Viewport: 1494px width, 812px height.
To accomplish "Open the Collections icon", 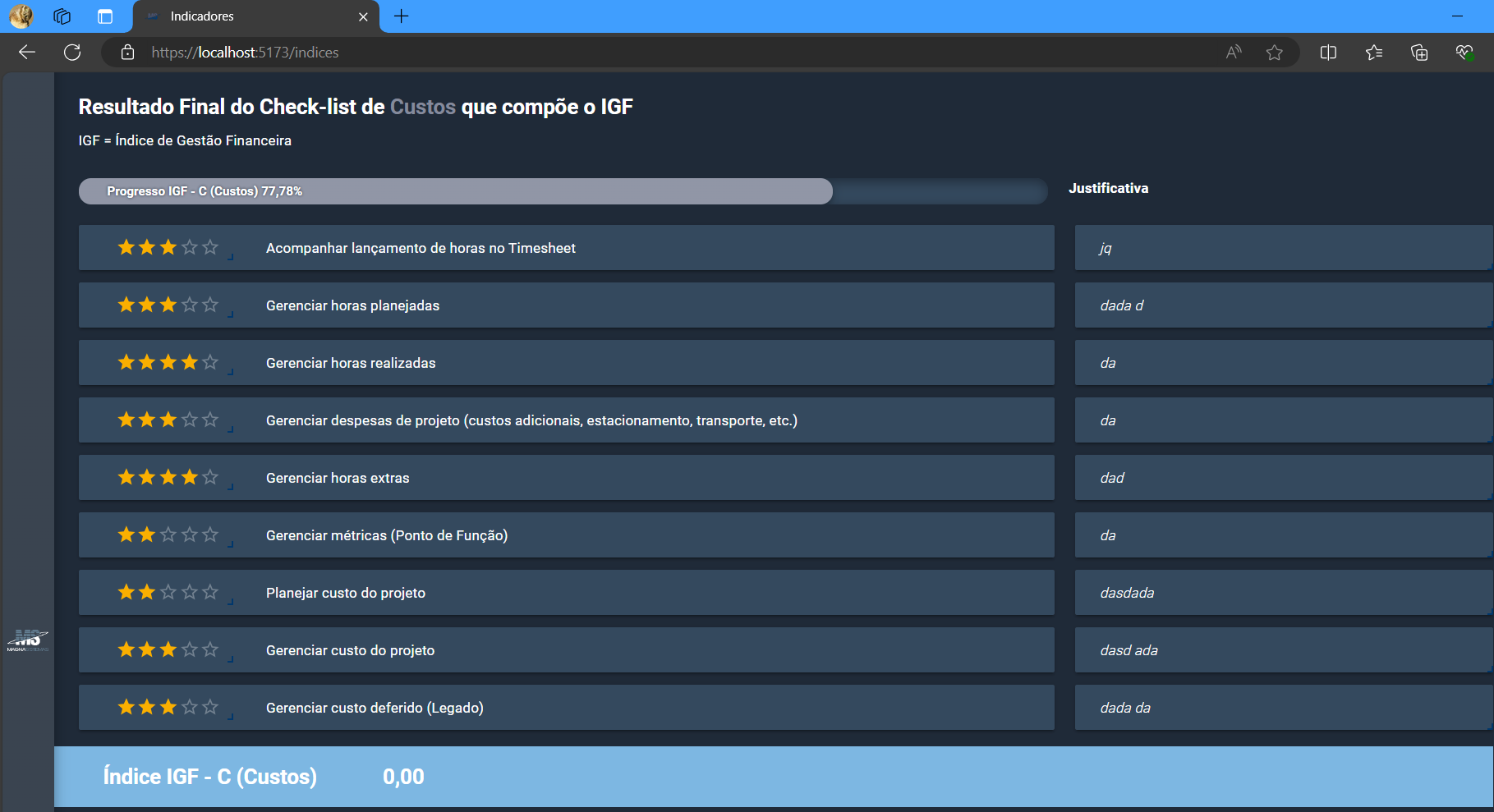I will pos(1418,53).
